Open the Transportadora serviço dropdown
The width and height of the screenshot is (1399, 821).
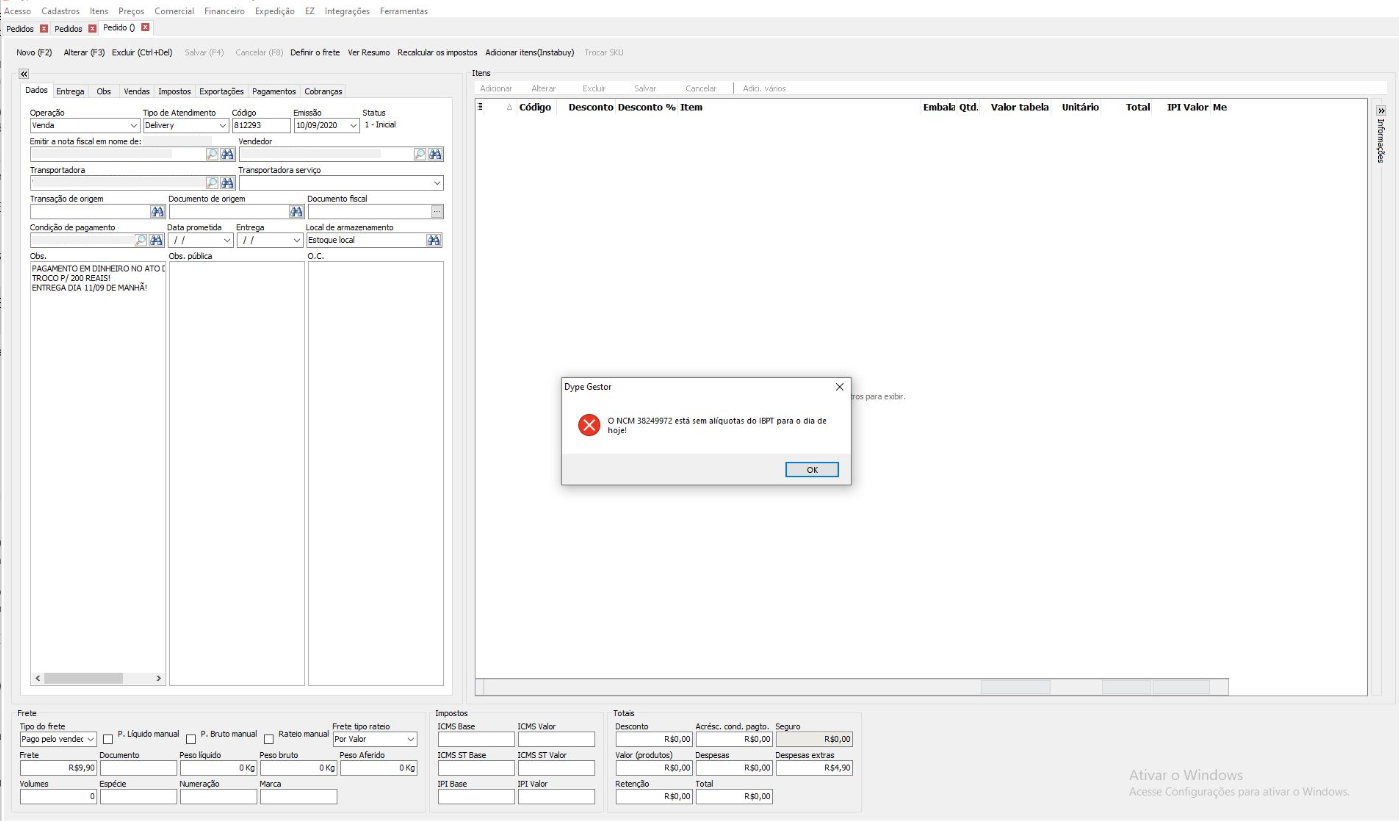pos(437,184)
